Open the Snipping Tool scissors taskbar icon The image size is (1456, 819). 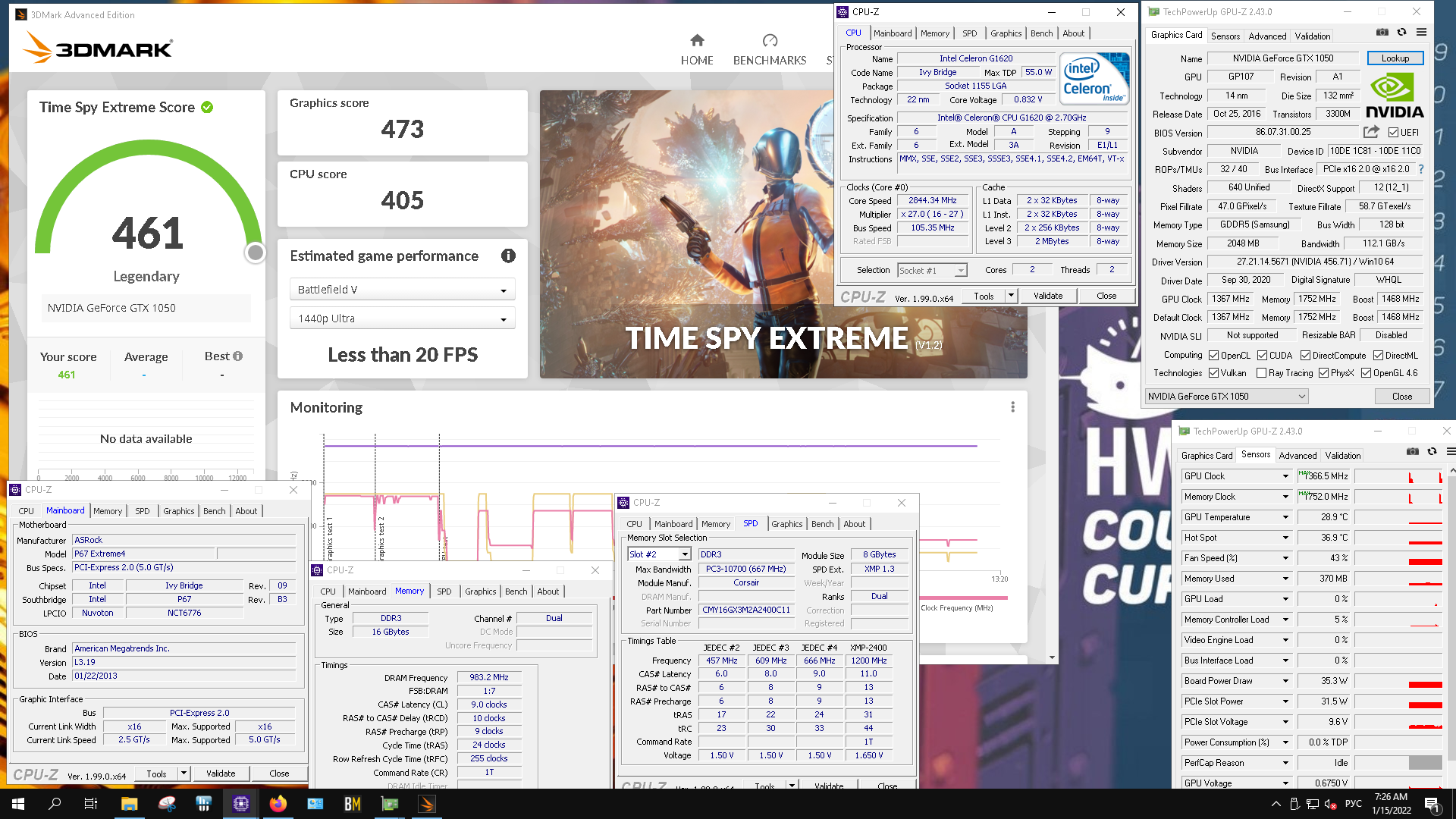point(166,804)
